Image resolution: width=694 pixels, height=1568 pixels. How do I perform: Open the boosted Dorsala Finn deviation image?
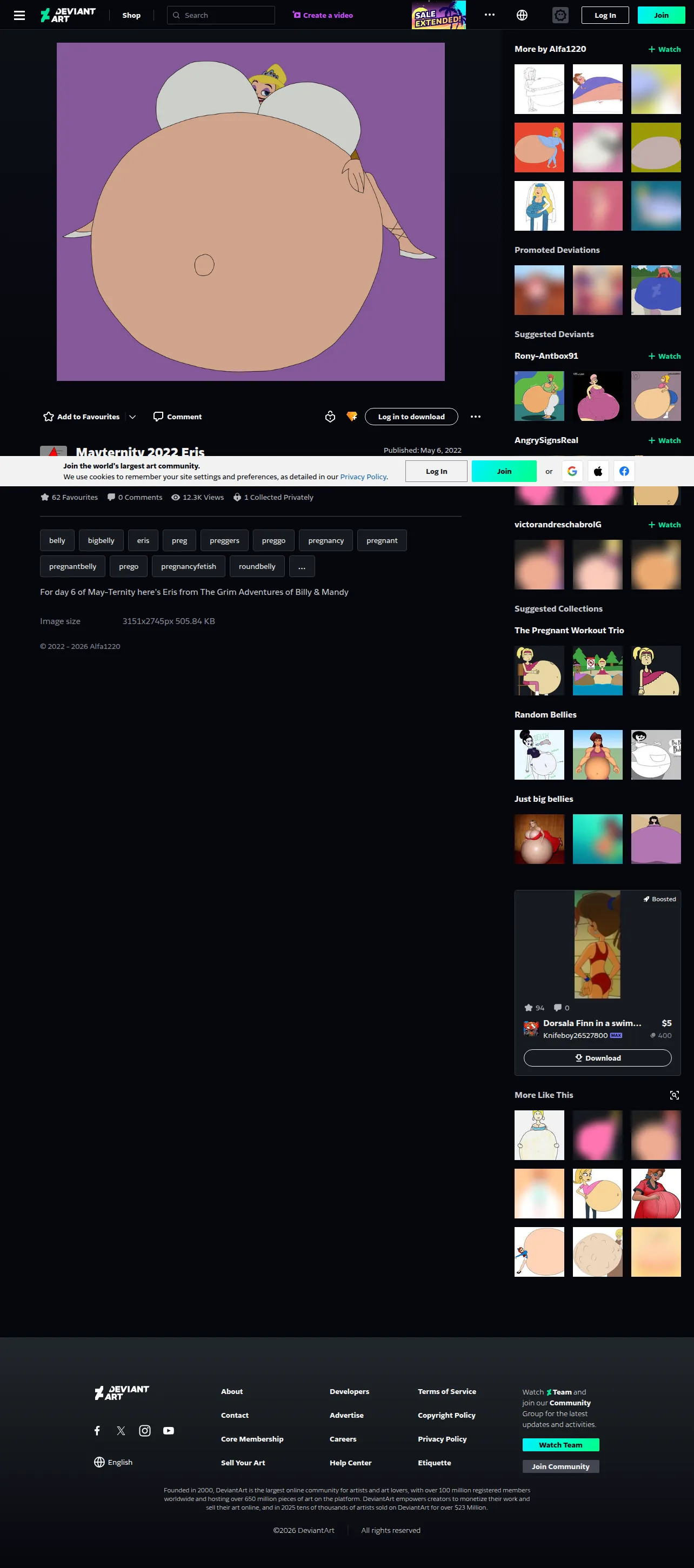[x=597, y=944]
